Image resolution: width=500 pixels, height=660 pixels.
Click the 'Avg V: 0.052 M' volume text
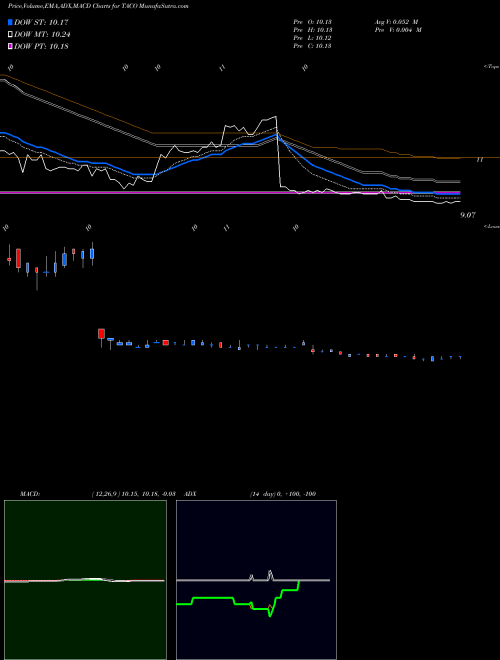397,22
